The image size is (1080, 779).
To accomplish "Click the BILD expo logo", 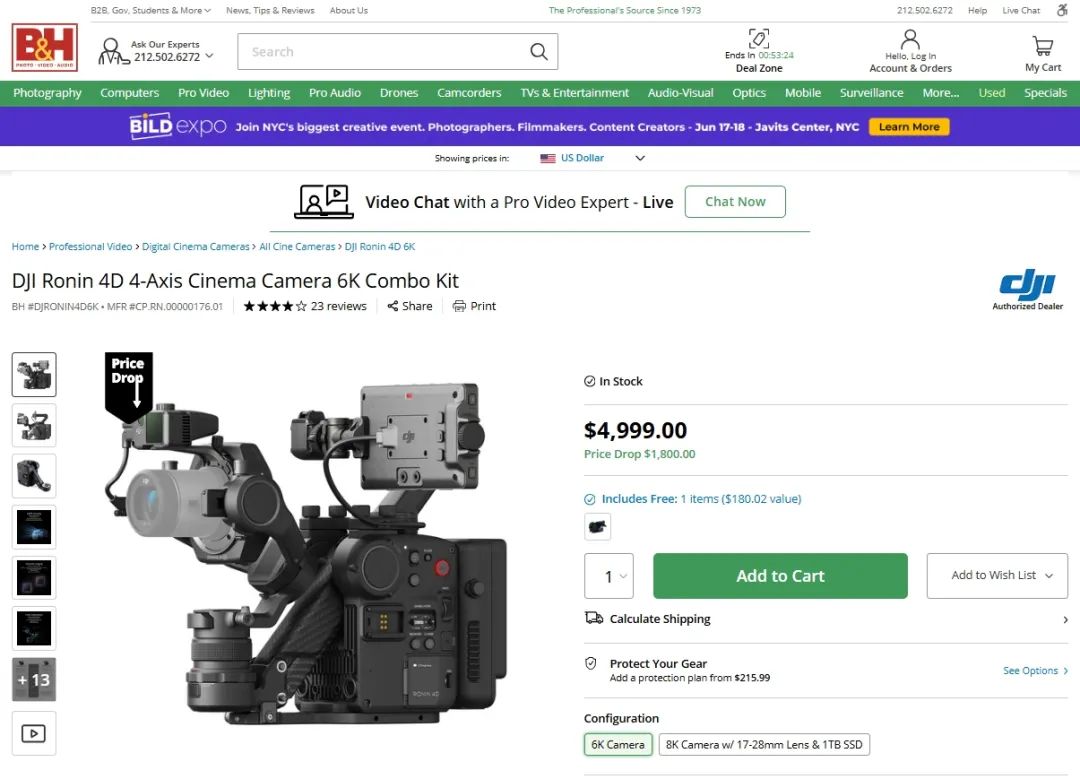I will pyautogui.click(x=178, y=127).
